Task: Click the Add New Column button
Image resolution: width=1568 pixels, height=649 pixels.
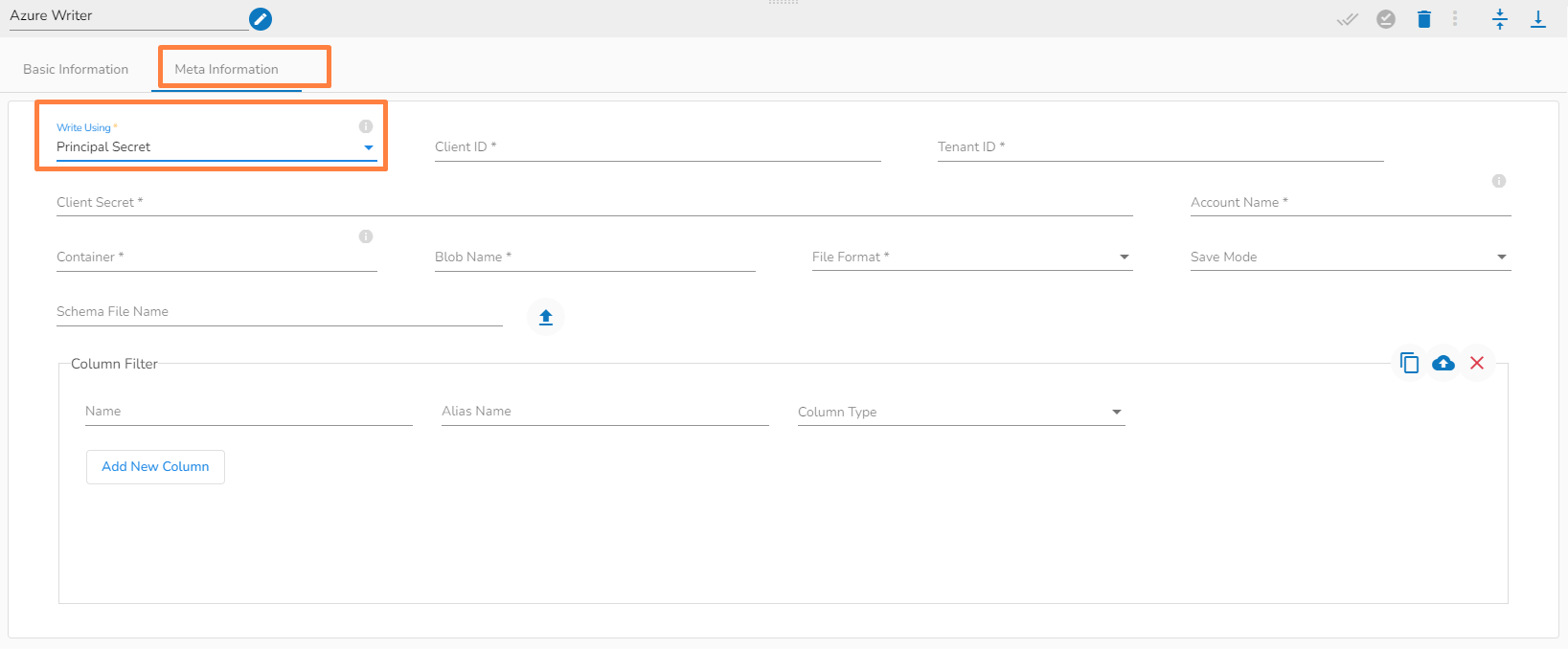Action: tap(155, 467)
